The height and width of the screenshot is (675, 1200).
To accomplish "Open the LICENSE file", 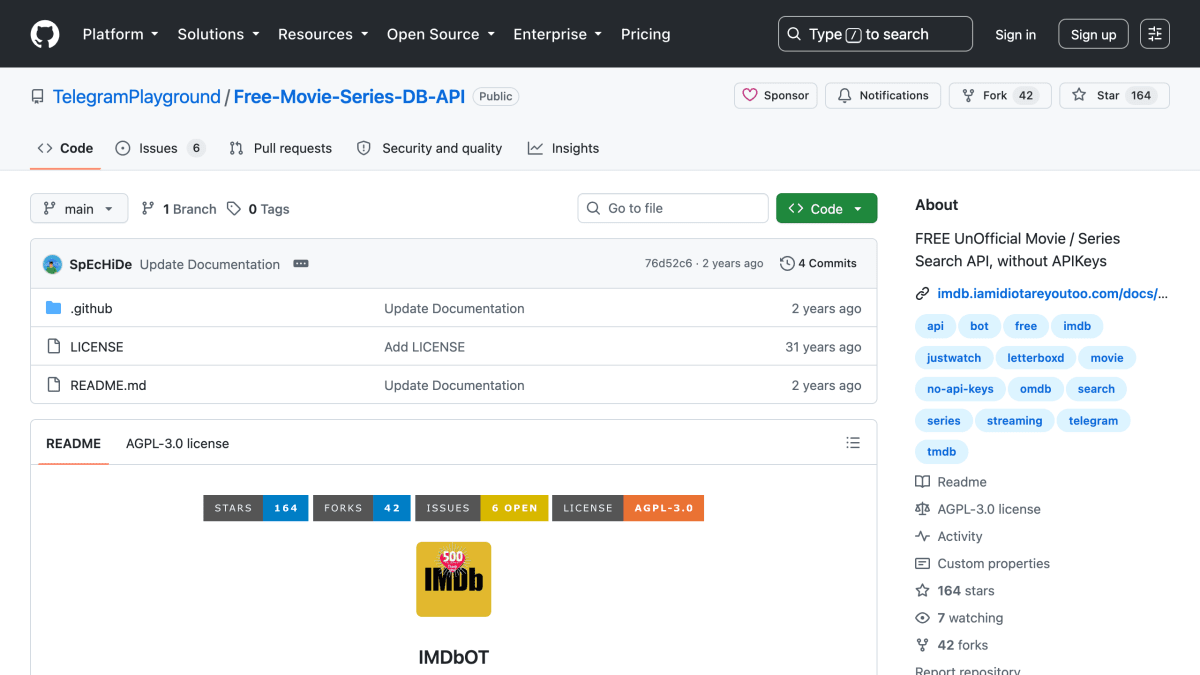I will tap(97, 347).
